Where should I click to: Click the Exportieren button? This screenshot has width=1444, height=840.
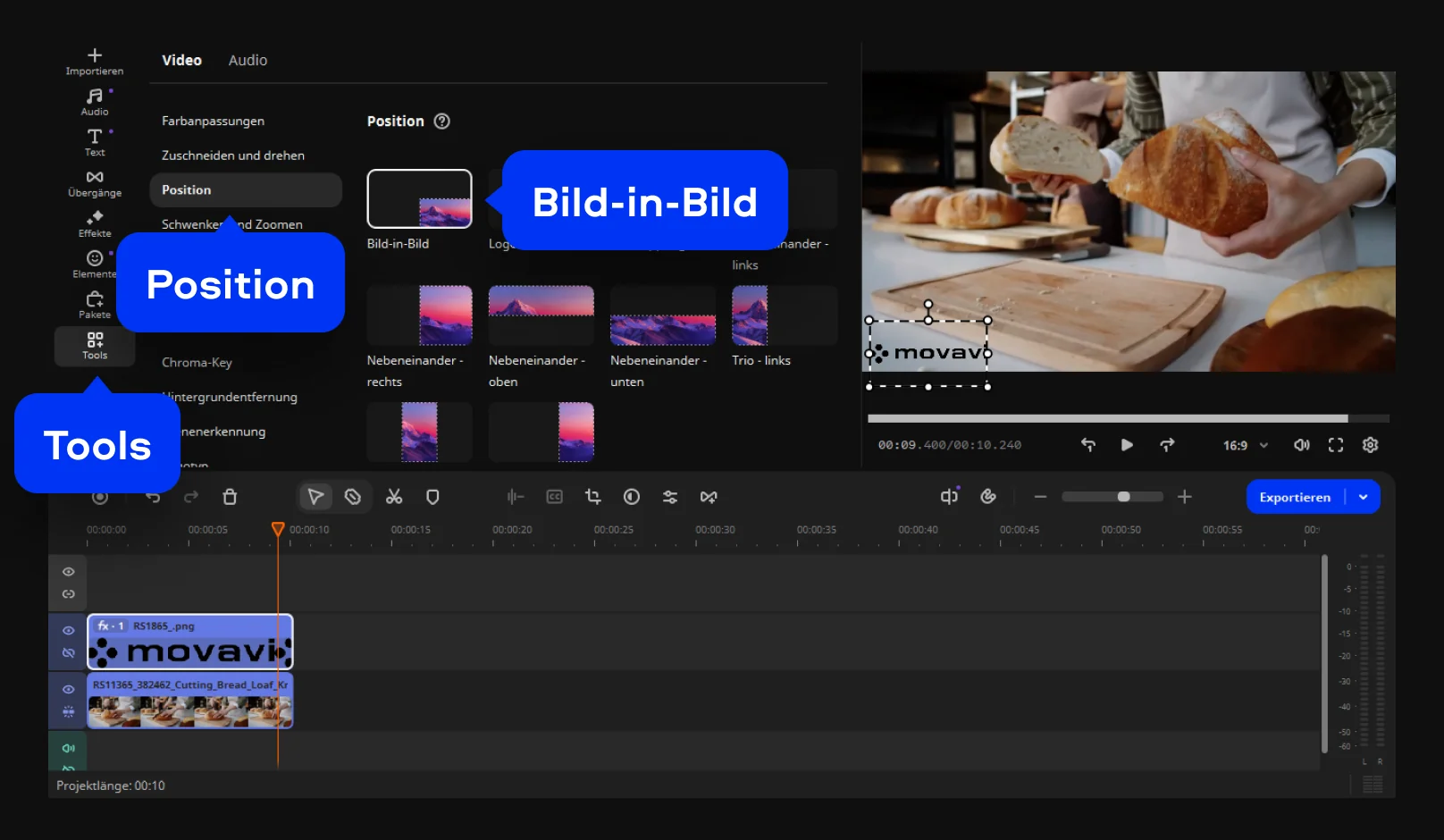pyautogui.click(x=1295, y=497)
